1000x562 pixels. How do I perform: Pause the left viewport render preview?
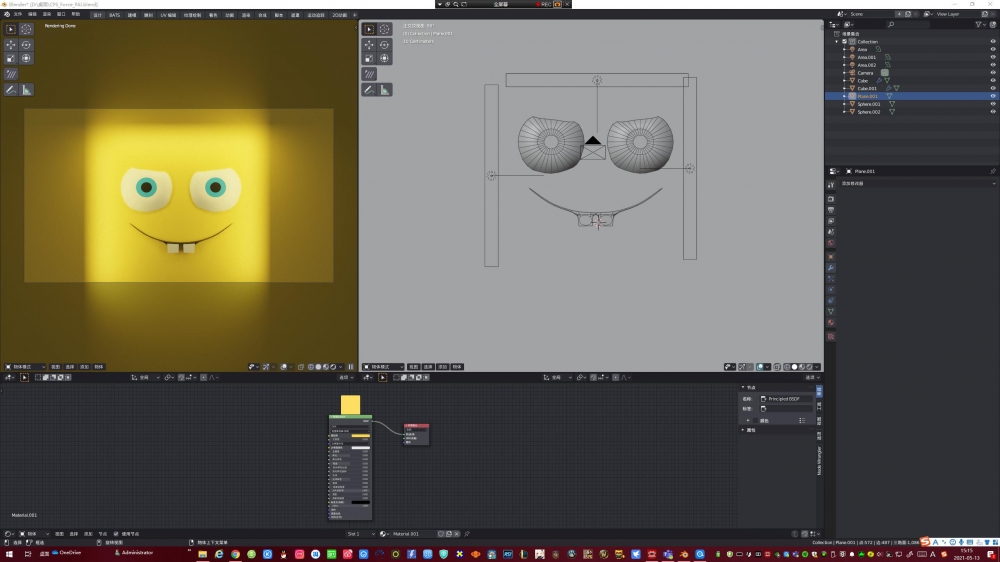(x=351, y=367)
